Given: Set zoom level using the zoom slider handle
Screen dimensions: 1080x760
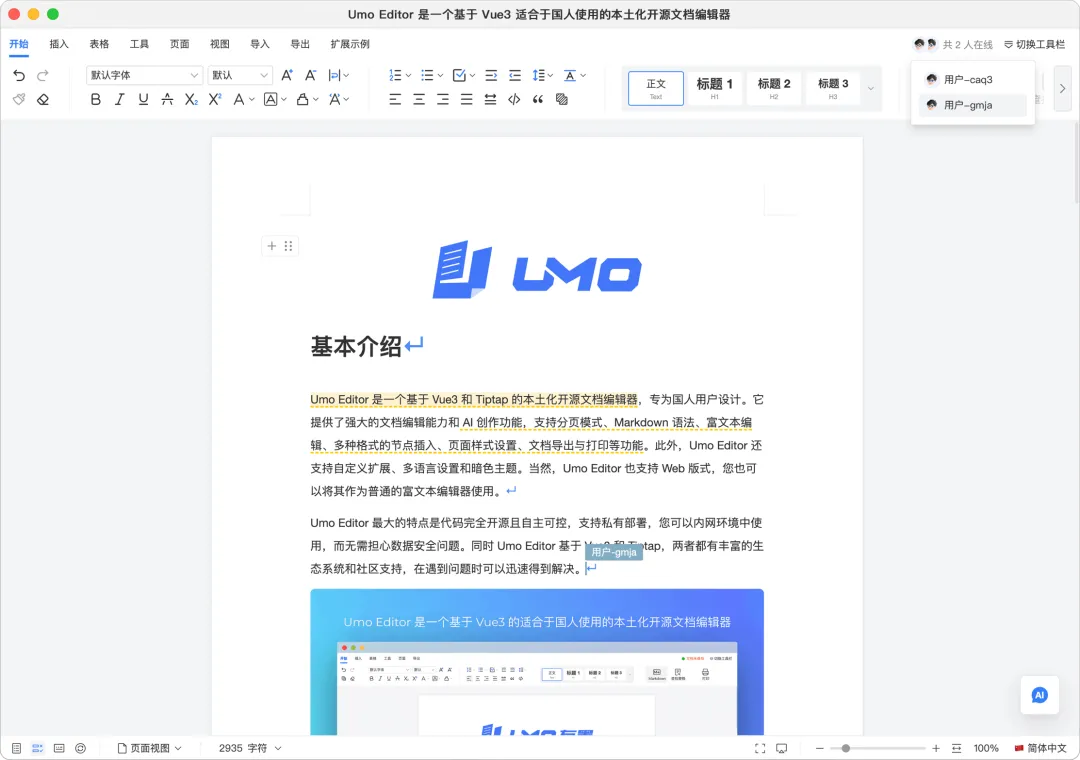Looking at the screenshot, I should 846,748.
